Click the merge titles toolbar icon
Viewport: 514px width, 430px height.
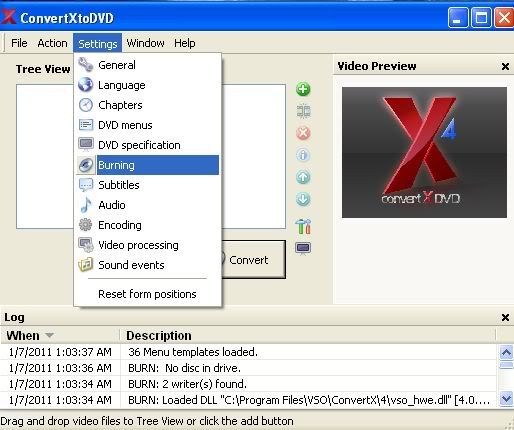click(303, 111)
